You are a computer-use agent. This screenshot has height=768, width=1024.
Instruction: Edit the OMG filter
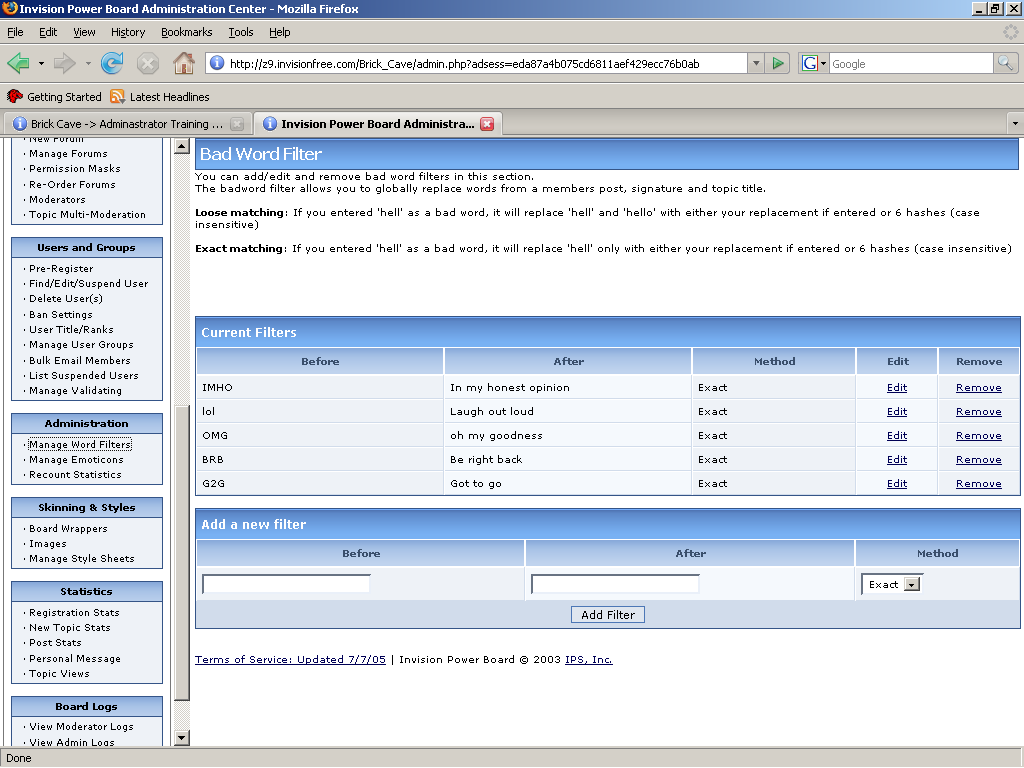897,436
